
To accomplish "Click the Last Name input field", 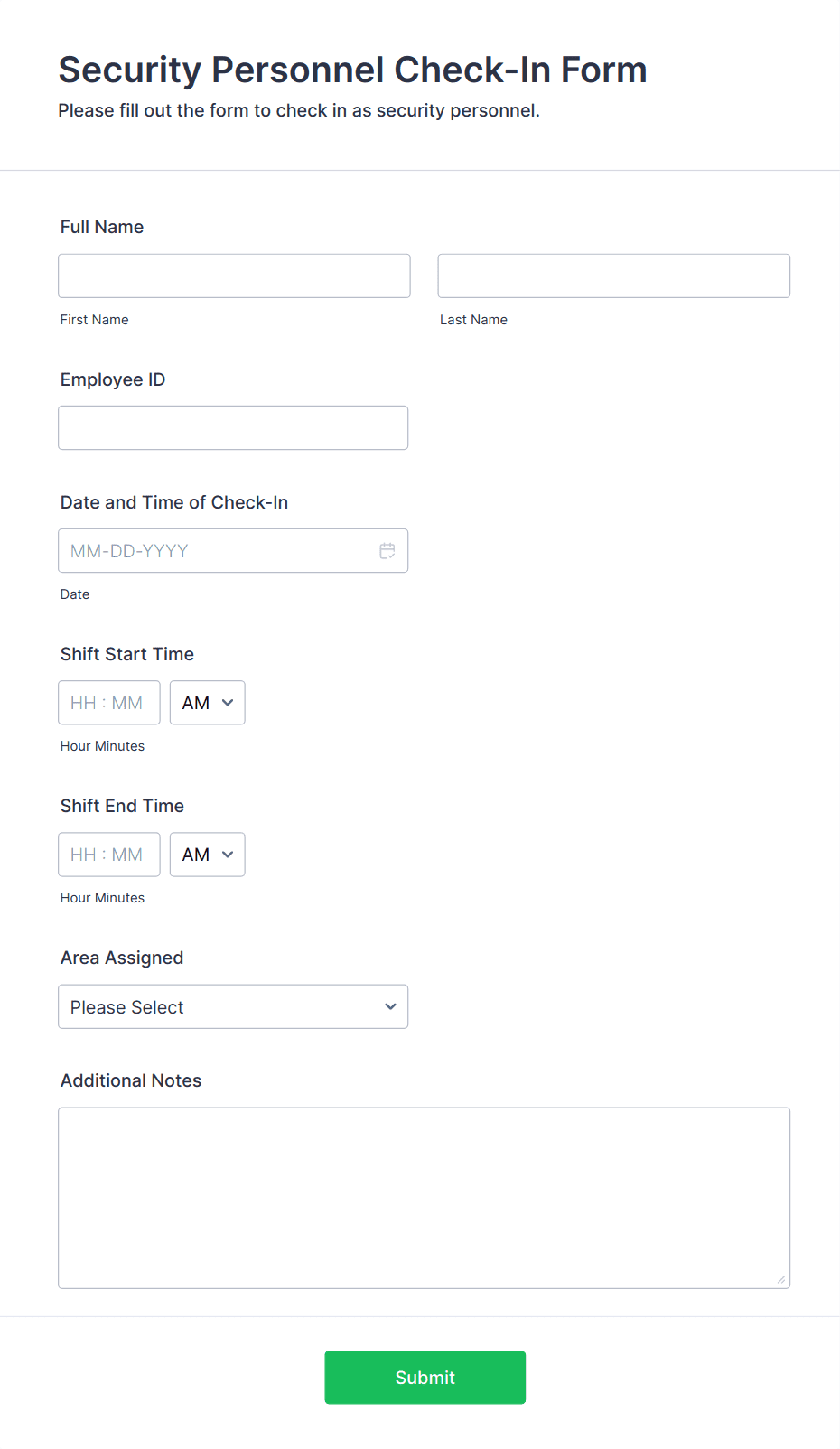I will tap(614, 276).
